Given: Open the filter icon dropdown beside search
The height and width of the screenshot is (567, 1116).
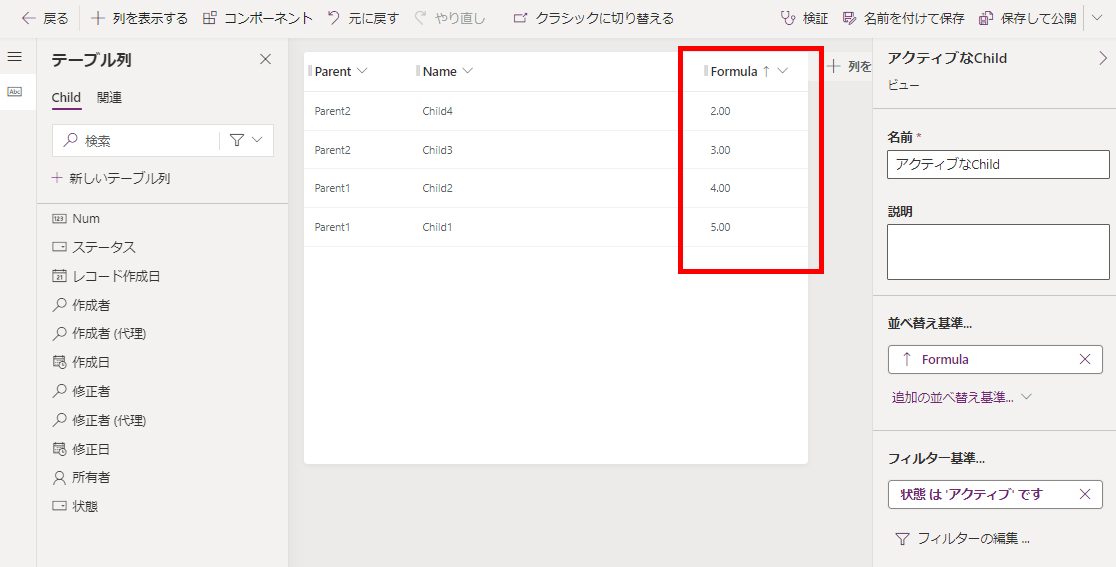Looking at the screenshot, I should pos(246,141).
